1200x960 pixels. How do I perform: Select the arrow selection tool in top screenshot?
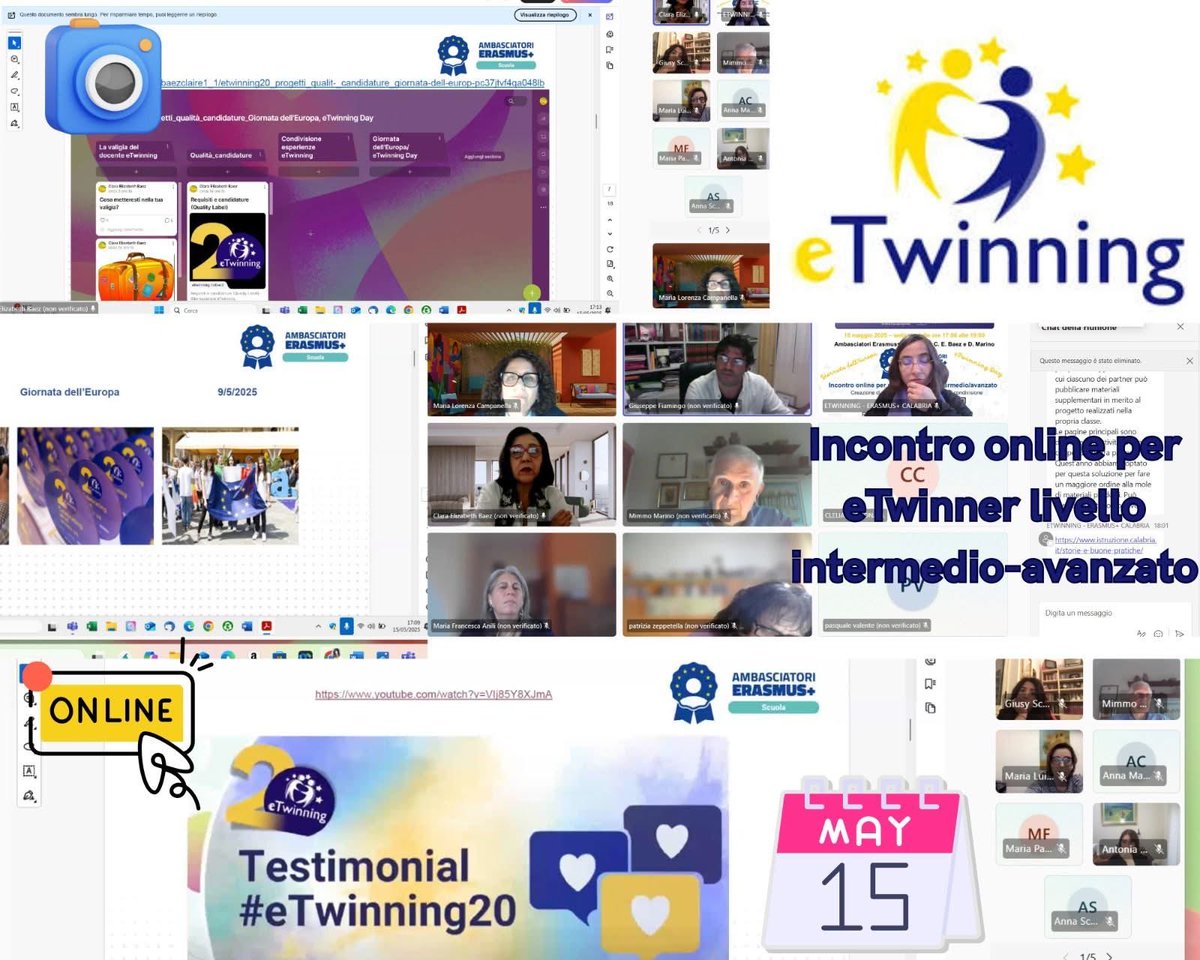tap(14, 43)
